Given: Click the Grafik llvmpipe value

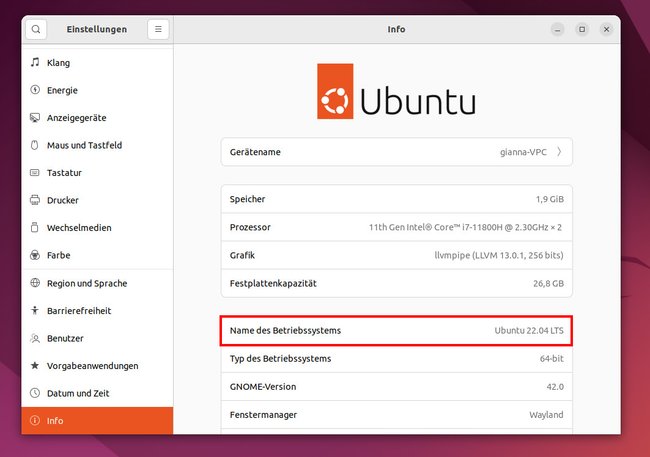Looking at the screenshot, I should pos(499,255).
